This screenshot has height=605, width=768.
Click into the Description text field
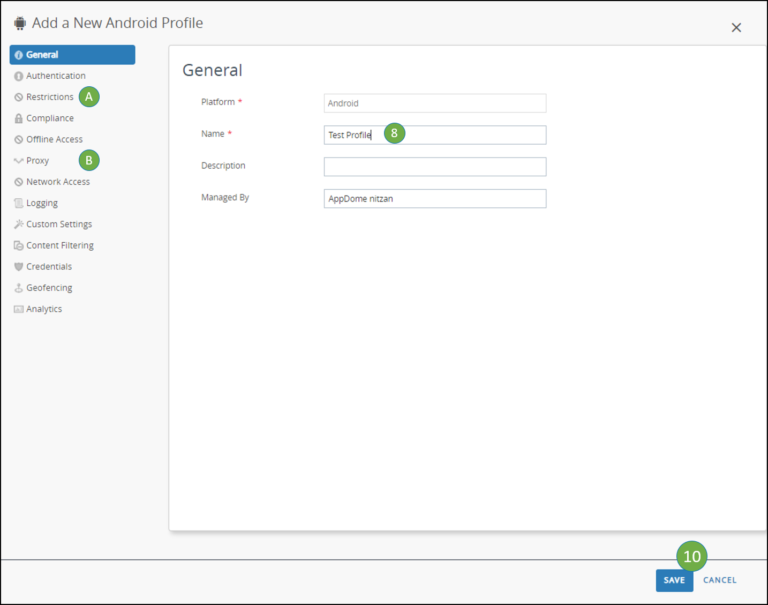tap(435, 167)
